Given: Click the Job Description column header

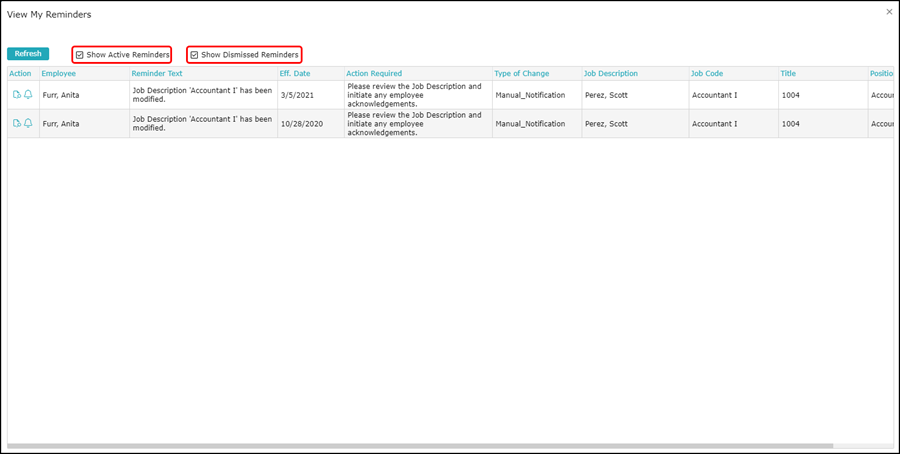Looking at the screenshot, I should pos(611,74).
